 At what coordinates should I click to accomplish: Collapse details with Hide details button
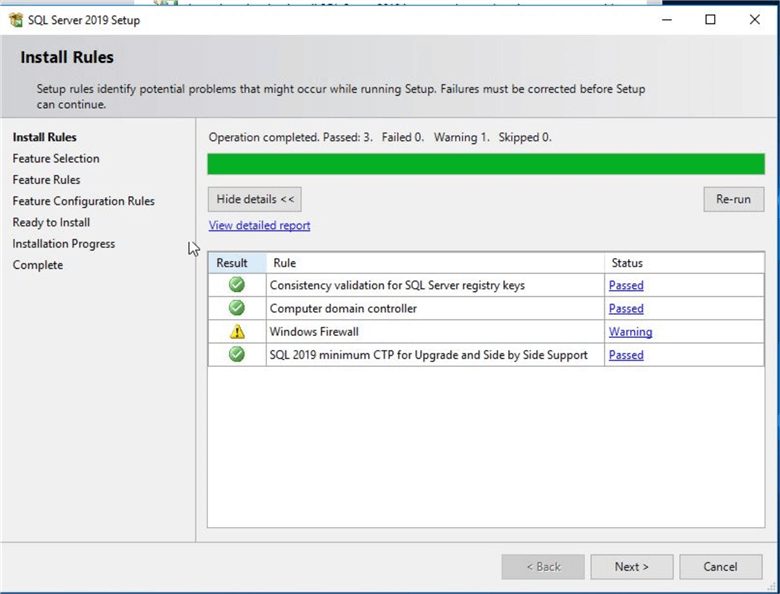tap(254, 199)
